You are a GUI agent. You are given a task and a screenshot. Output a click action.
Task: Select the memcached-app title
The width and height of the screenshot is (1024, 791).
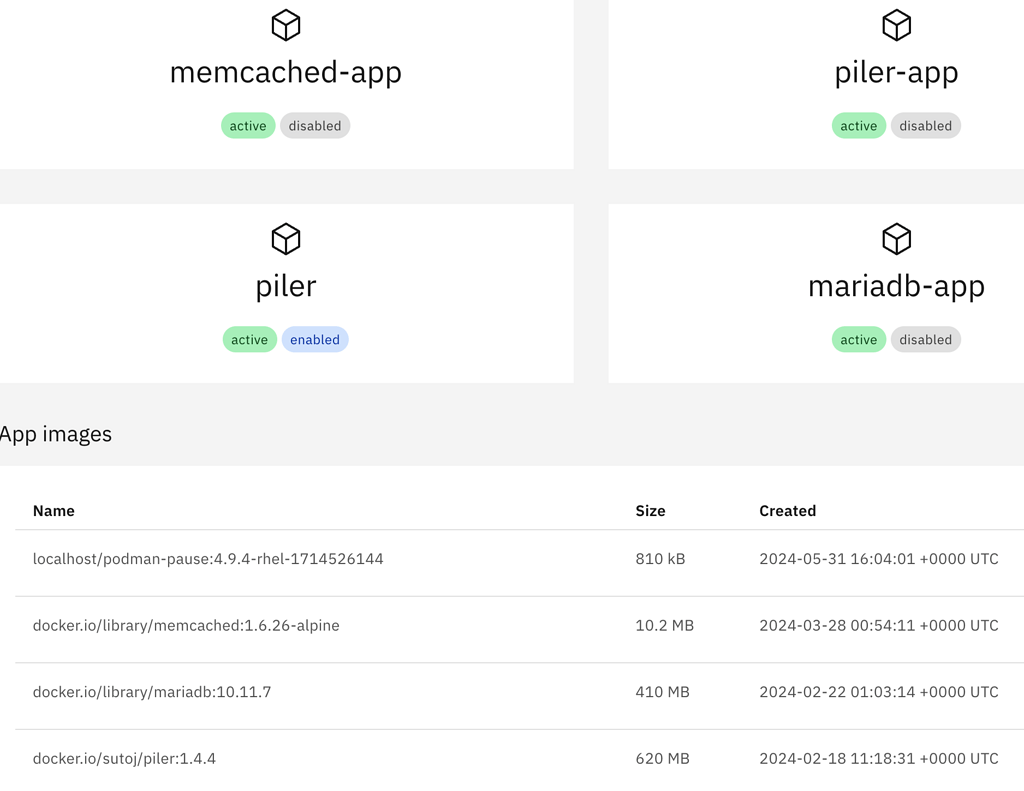(286, 72)
